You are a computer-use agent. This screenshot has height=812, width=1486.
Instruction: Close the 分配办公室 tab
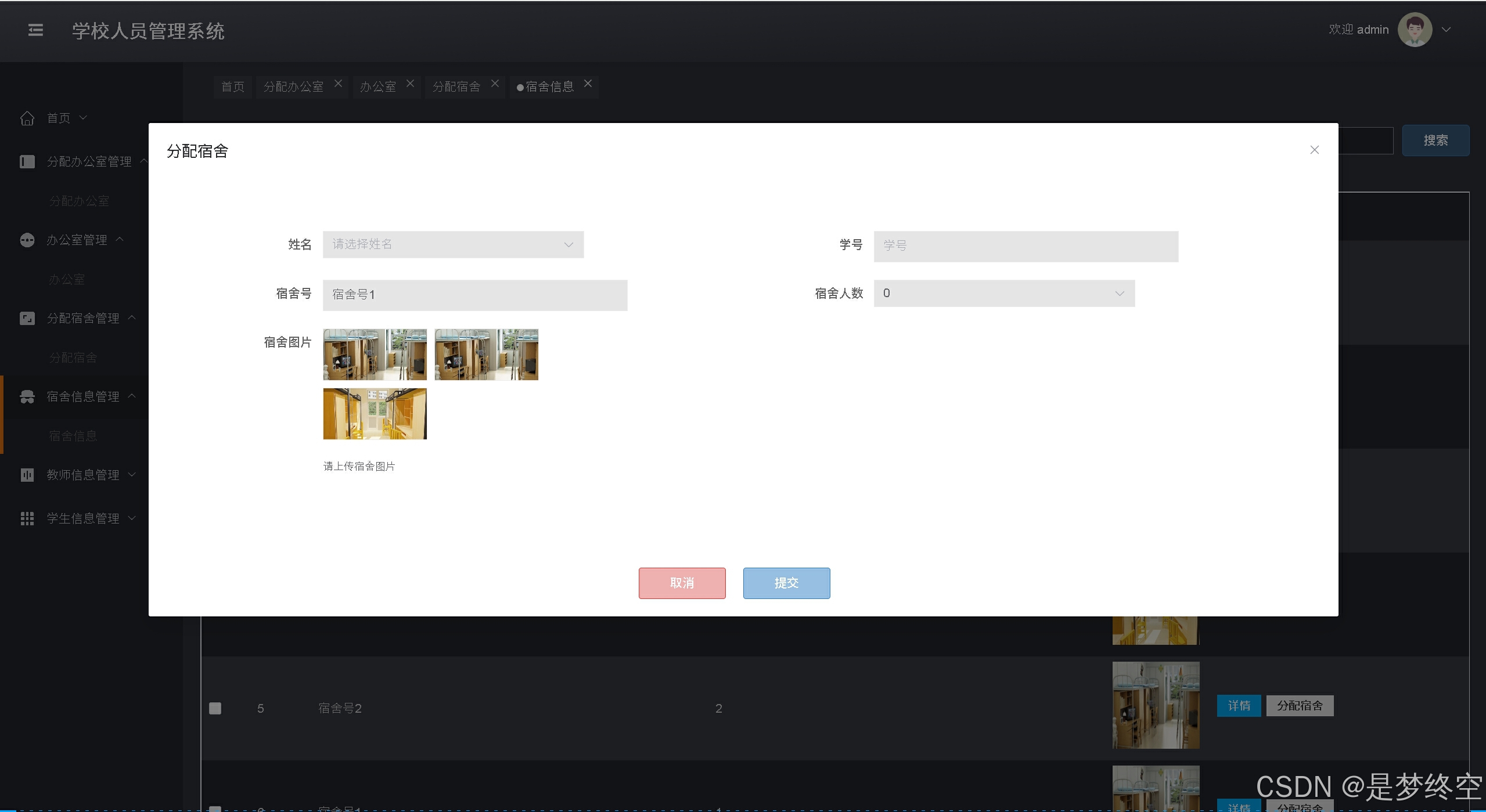(338, 84)
